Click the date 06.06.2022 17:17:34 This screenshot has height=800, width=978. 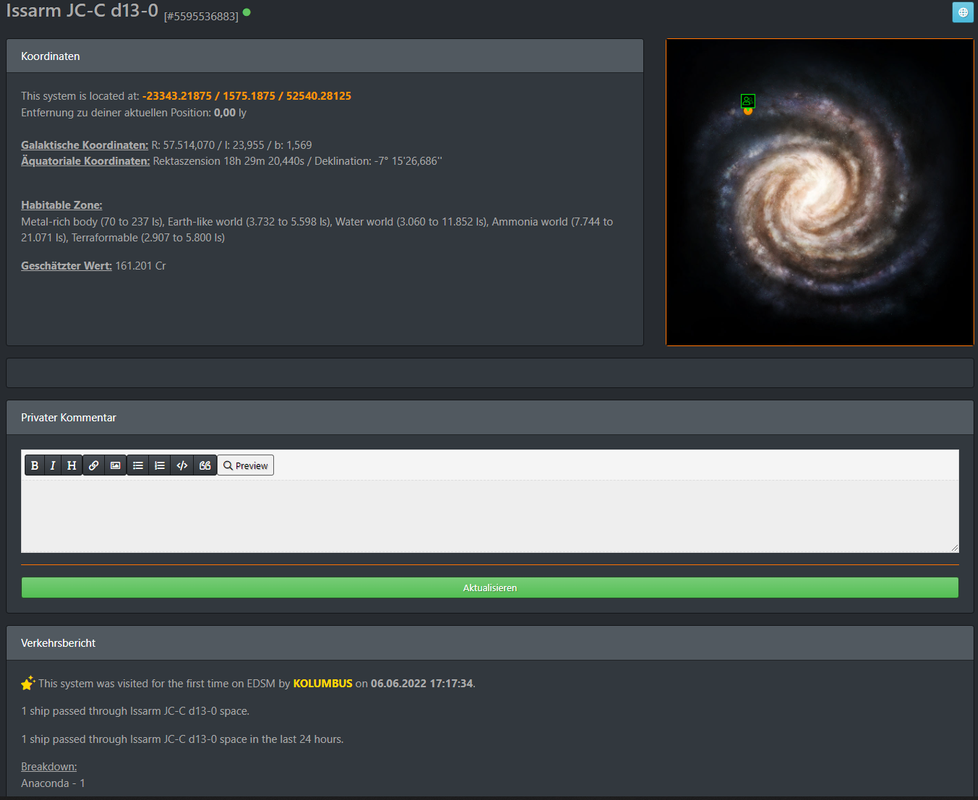pos(422,683)
